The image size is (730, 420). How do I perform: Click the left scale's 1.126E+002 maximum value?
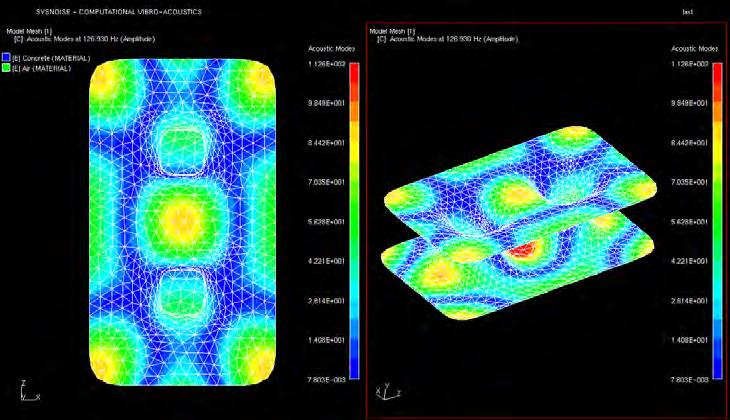tap(326, 64)
